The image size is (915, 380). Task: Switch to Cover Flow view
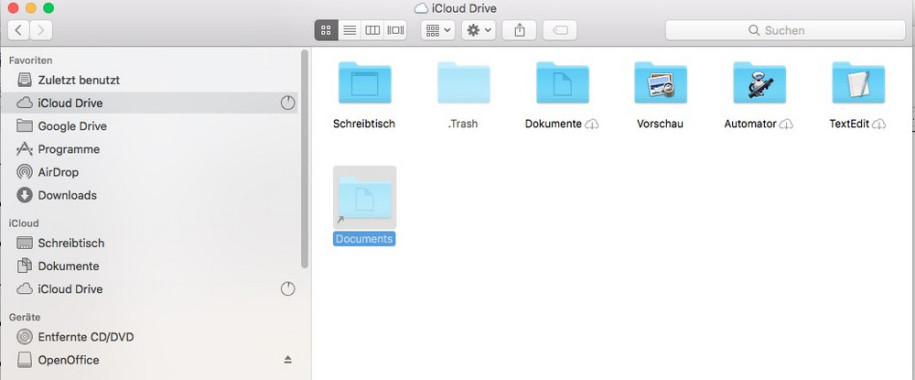395,30
